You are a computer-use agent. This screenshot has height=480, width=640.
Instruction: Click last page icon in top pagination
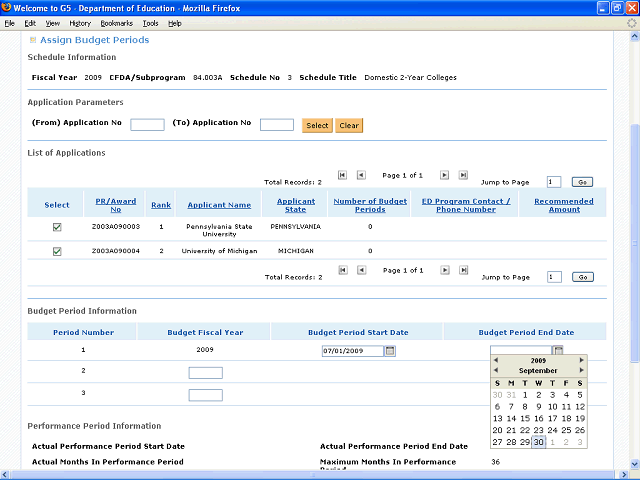[463, 175]
